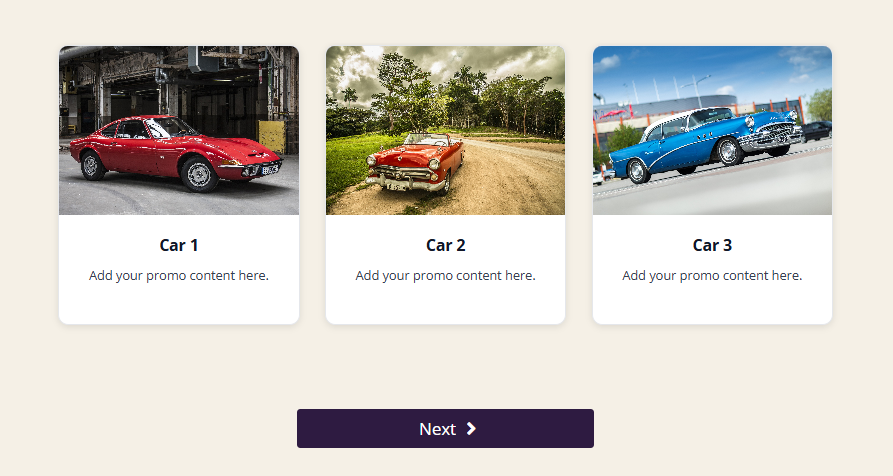Screen dimensions: 893x476
Task: Click the red coupe's front wheel
Action: click(x=199, y=174)
